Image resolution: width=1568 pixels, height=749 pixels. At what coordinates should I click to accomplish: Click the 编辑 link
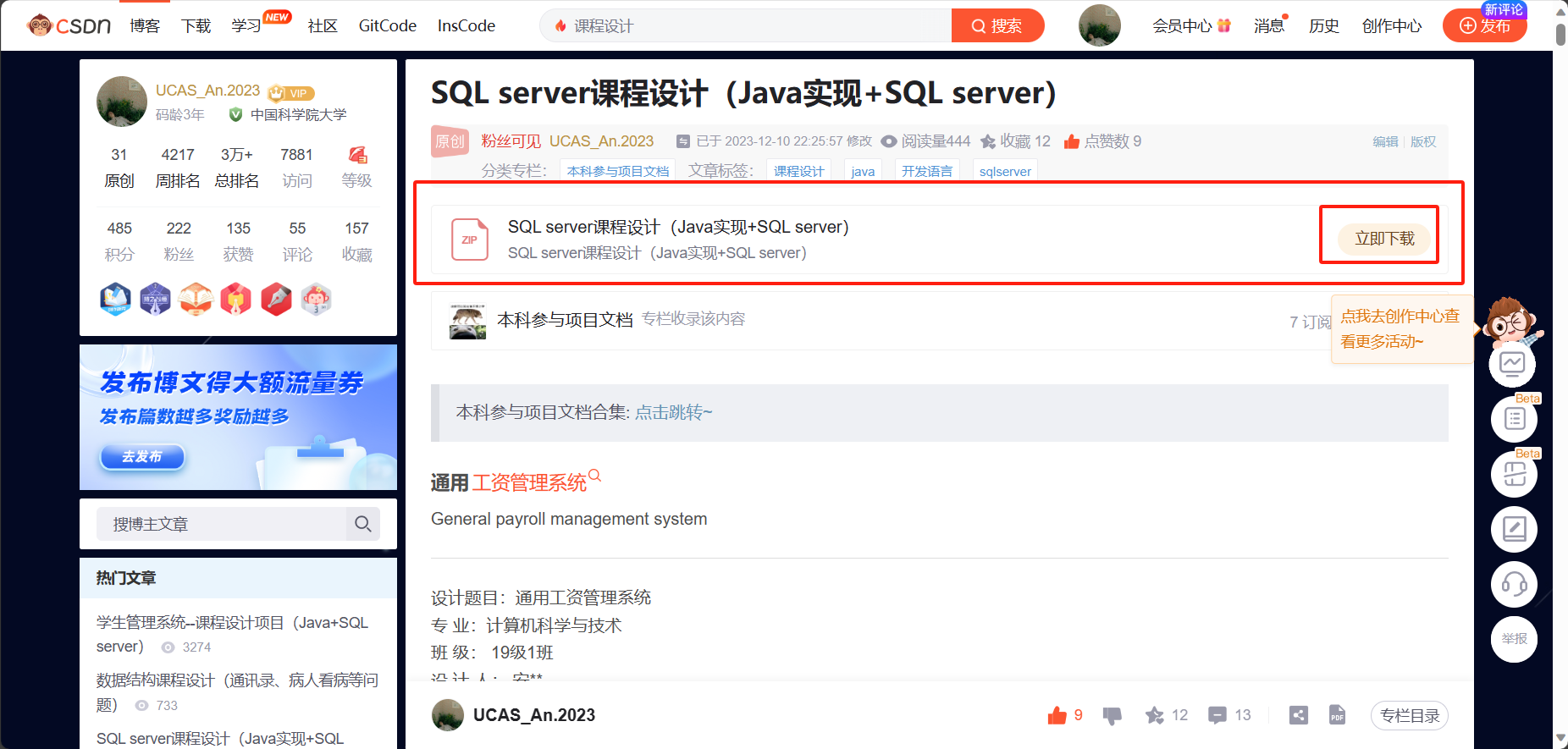(x=1385, y=141)
